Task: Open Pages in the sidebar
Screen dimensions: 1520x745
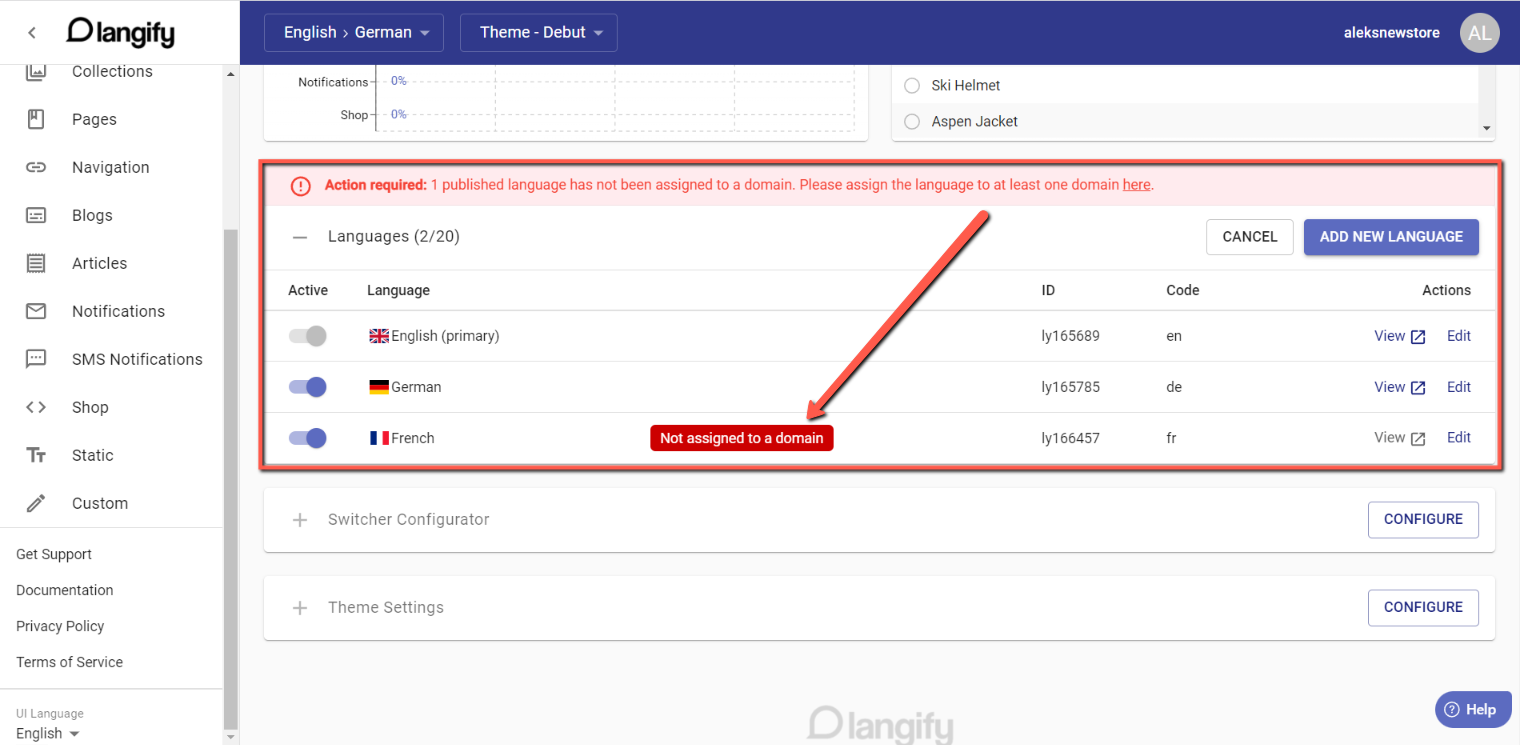Action: click(94, 119)
